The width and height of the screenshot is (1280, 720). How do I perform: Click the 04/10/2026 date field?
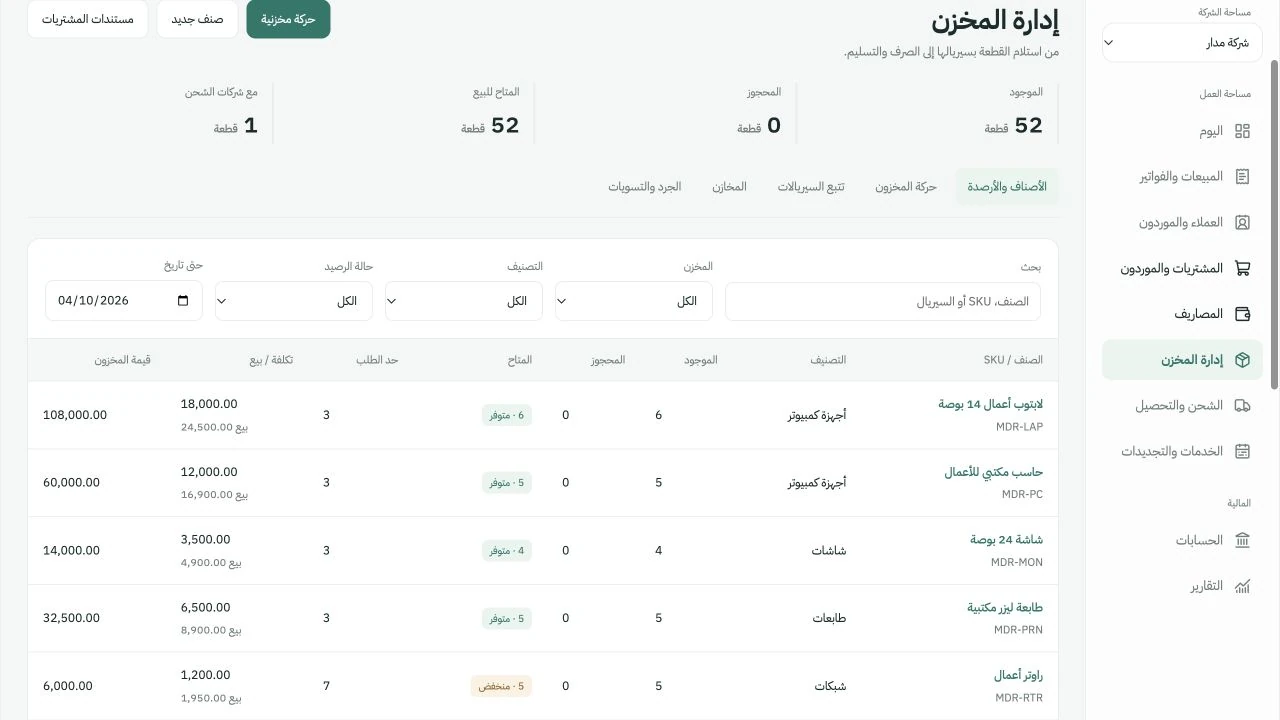coord(124,300)
